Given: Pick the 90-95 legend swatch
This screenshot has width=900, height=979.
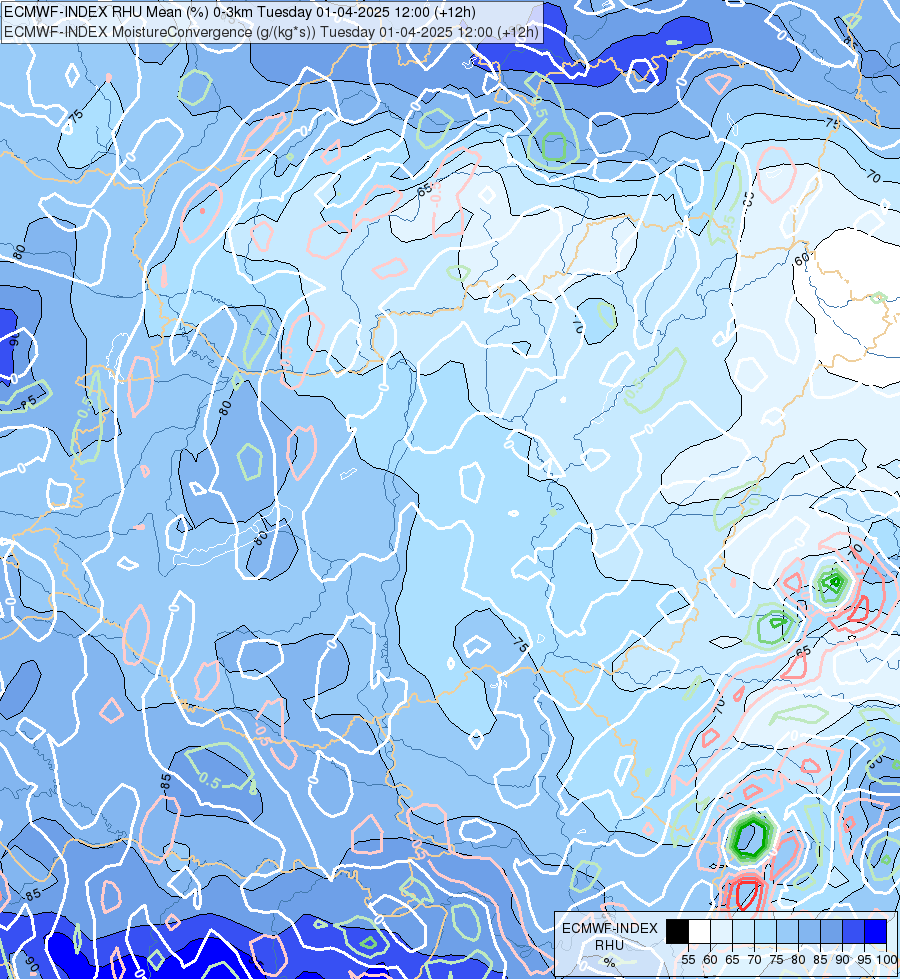Looking at the screenshot, I should pyautogui.click(x=853, y=932).
